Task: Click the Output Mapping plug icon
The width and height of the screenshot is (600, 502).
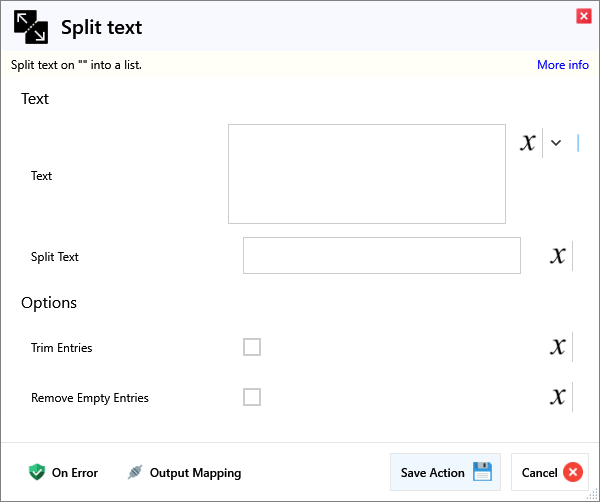Action: 135,473
